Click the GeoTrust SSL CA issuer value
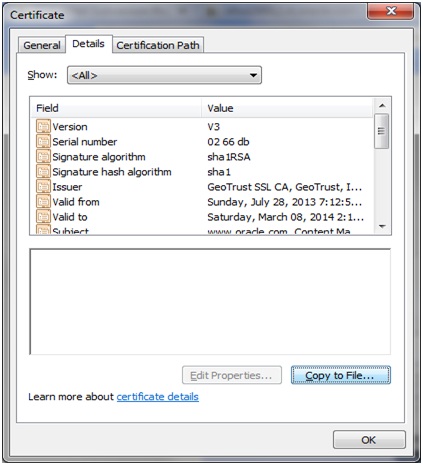This screenshot has width=423, height=465. pos(285,187)
